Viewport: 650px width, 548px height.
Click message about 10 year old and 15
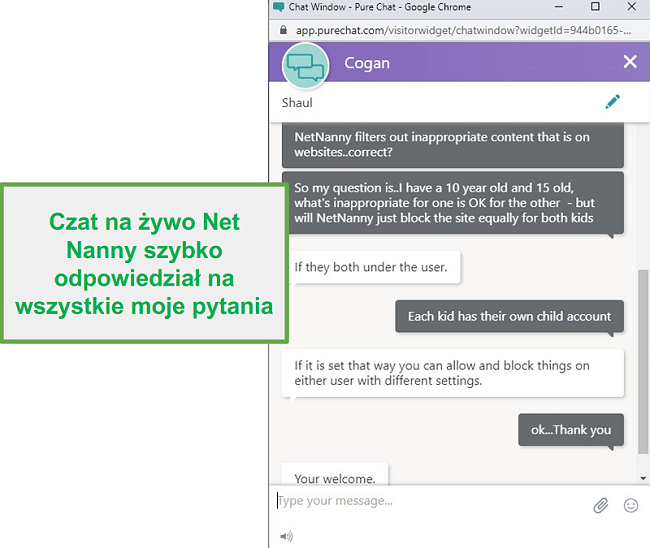[x=453, y=203]
